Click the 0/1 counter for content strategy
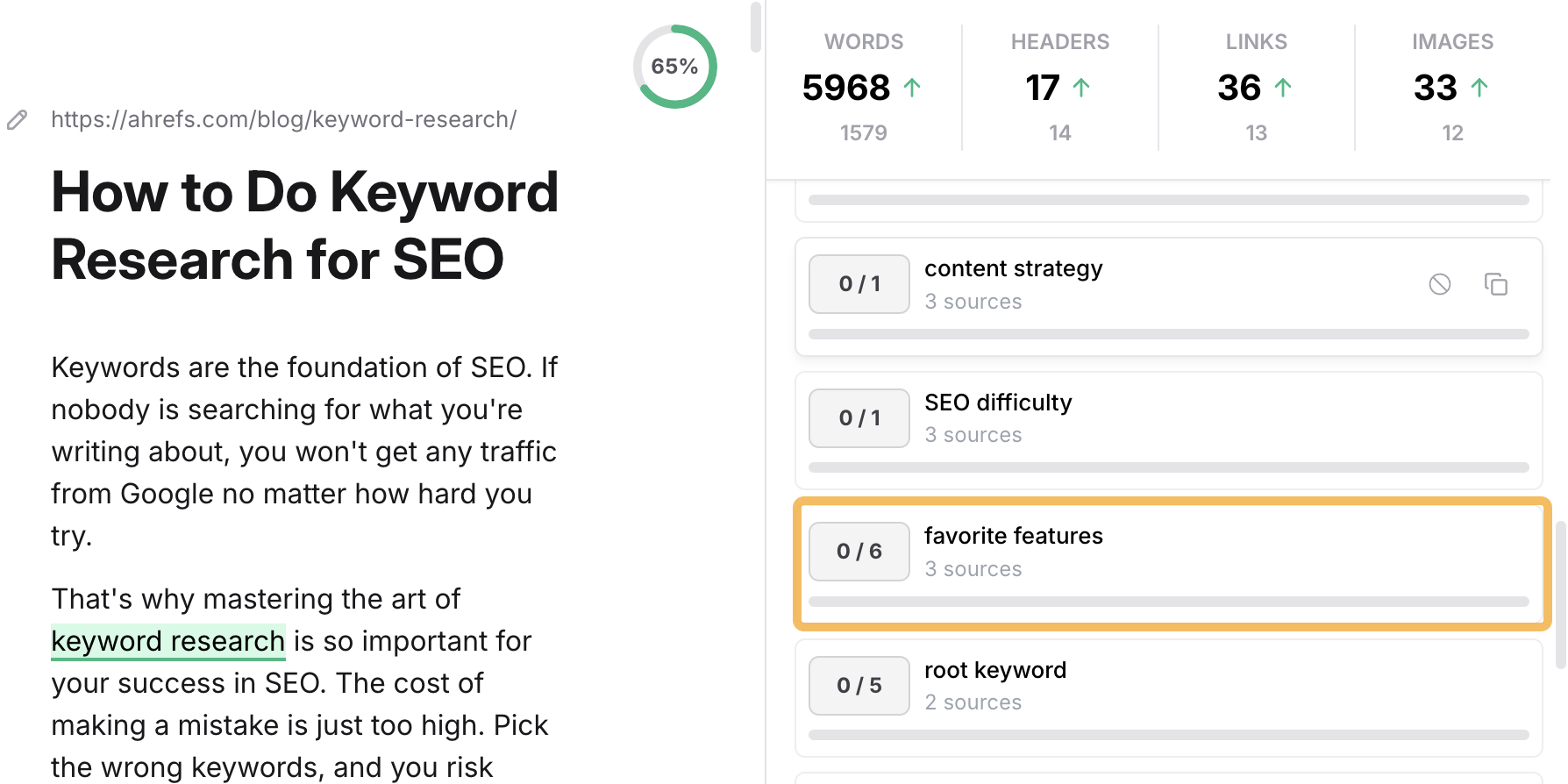This screenshot has width=1568, height=784. [x=859, y=284]
